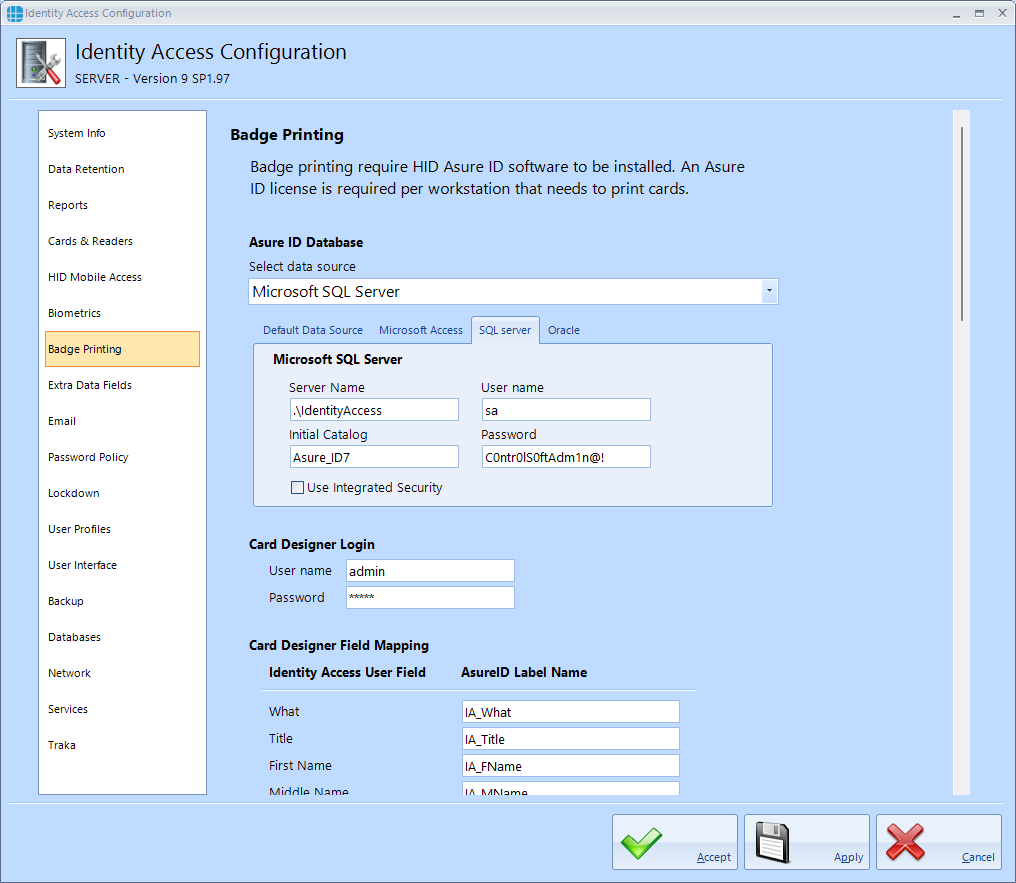Click the SQL Server Password field

pos(566,457)
